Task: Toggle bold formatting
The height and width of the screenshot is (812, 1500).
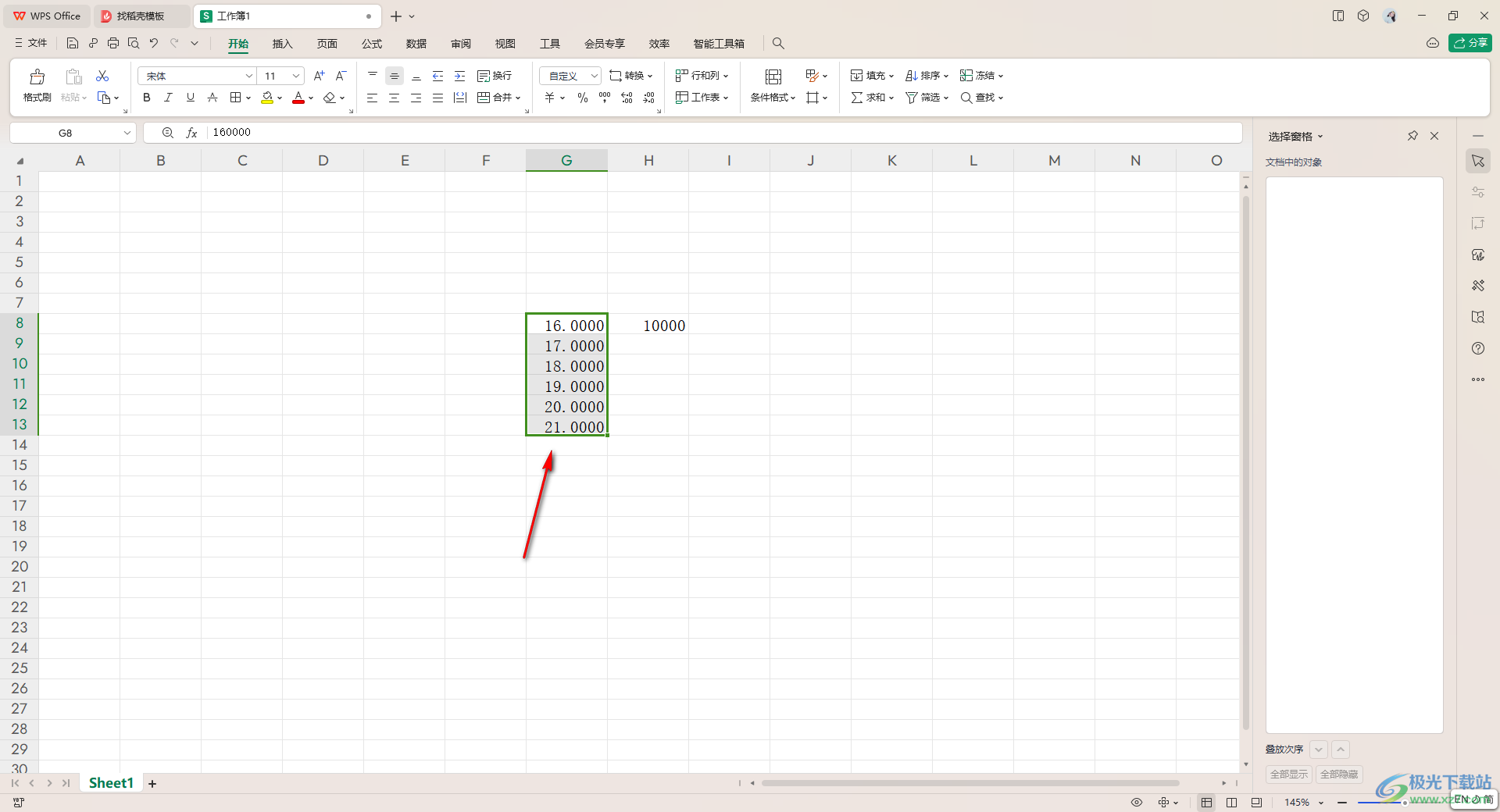Action: (x=146, y=98)
